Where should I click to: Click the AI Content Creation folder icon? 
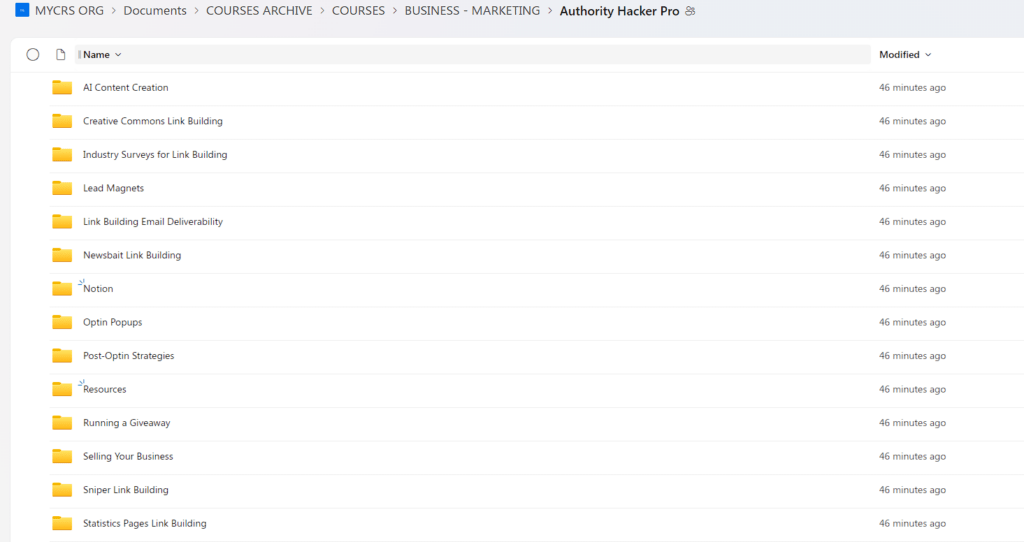[x=62, y=88]
